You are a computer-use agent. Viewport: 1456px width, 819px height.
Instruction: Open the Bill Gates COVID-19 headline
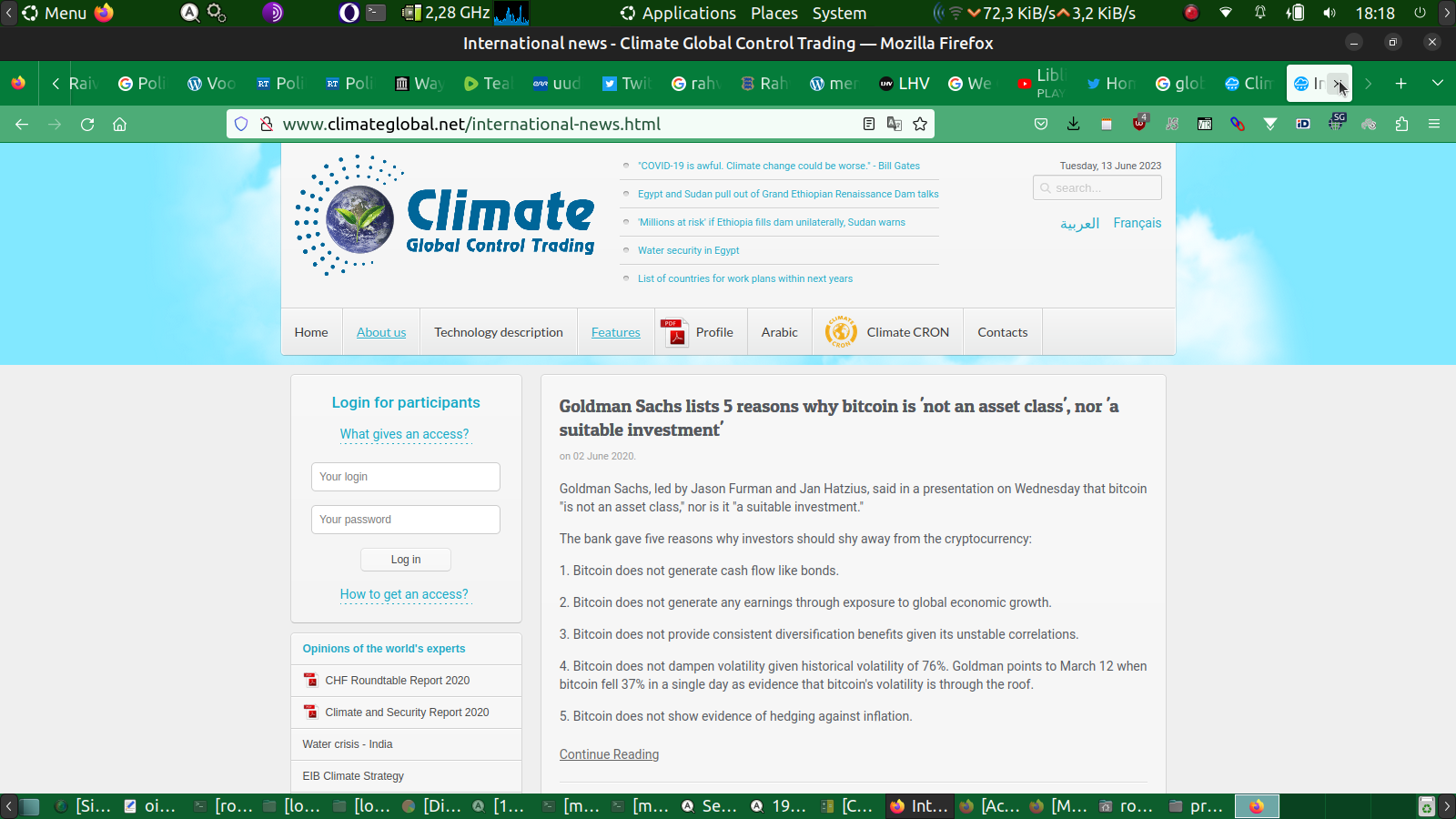(x=779, y=166)
